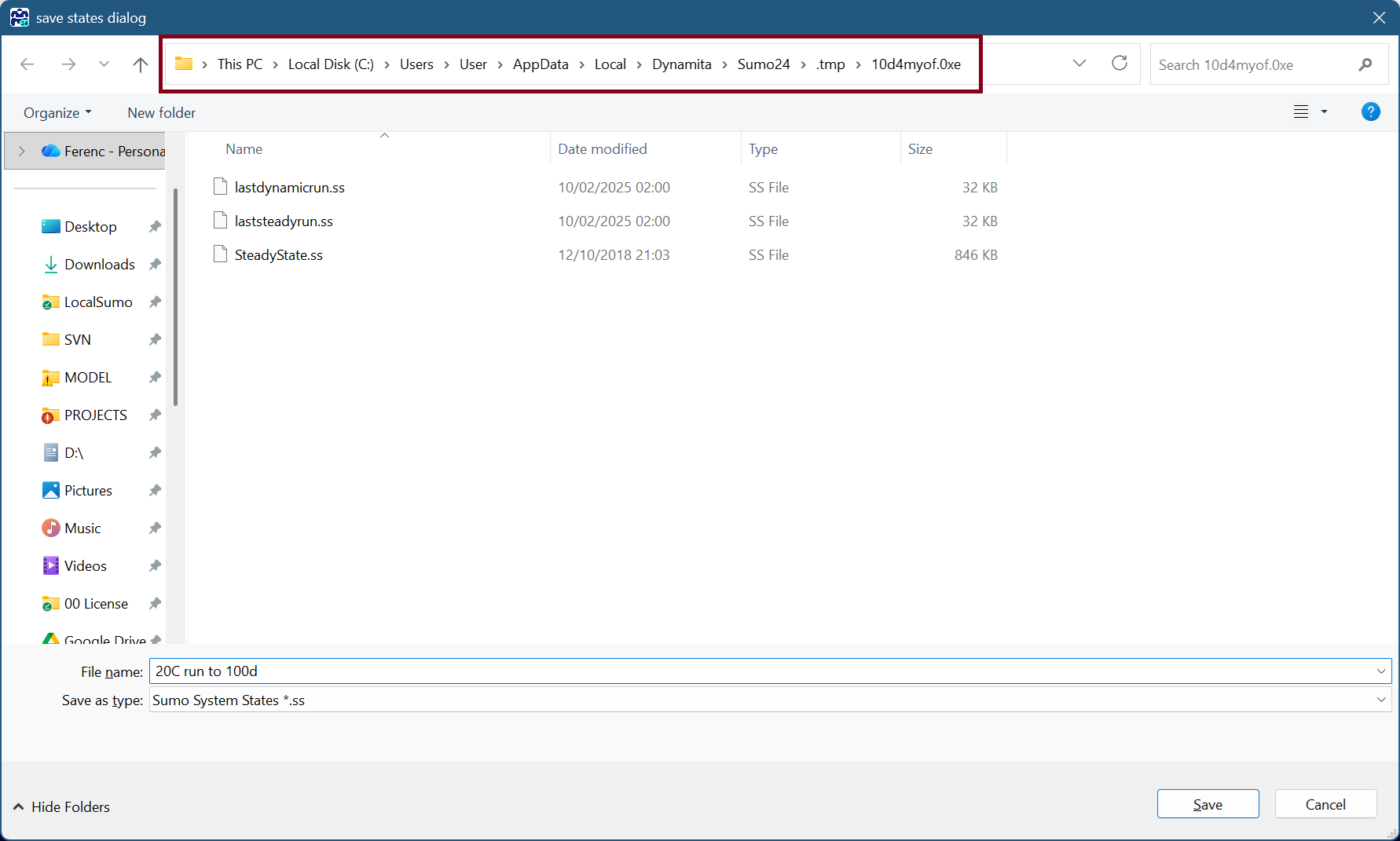Image resolution: width=1400 pixels, height=841 pixels.
Task: Open the LocalSumo pinned folder
Action: coord(97,302)
